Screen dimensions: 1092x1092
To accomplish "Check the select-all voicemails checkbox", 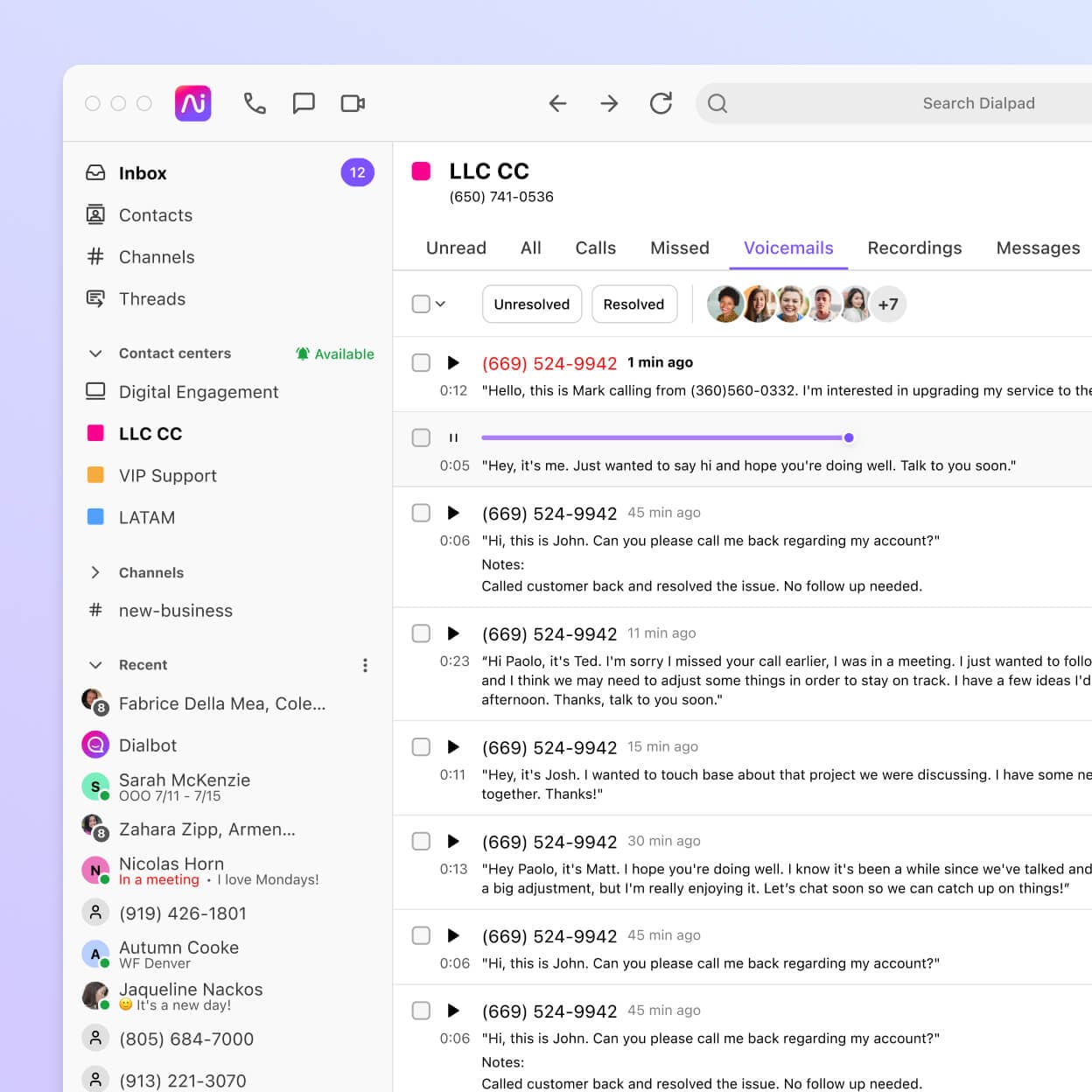I will coord(421,302).
